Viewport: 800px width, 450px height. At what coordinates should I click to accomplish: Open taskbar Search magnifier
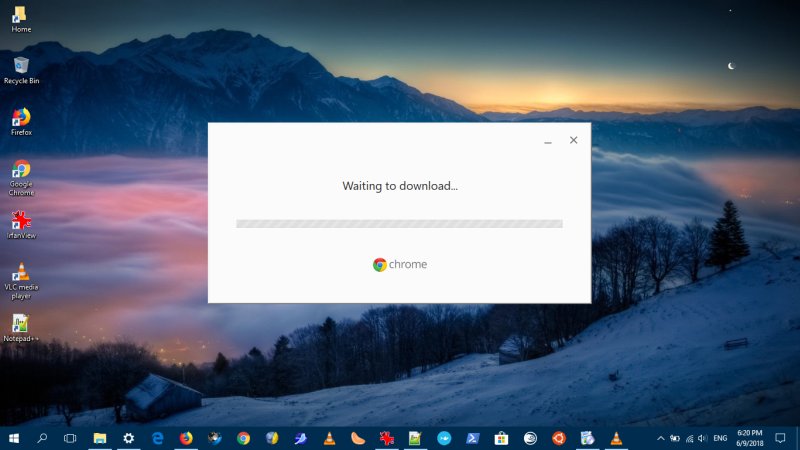click(42, 438)
